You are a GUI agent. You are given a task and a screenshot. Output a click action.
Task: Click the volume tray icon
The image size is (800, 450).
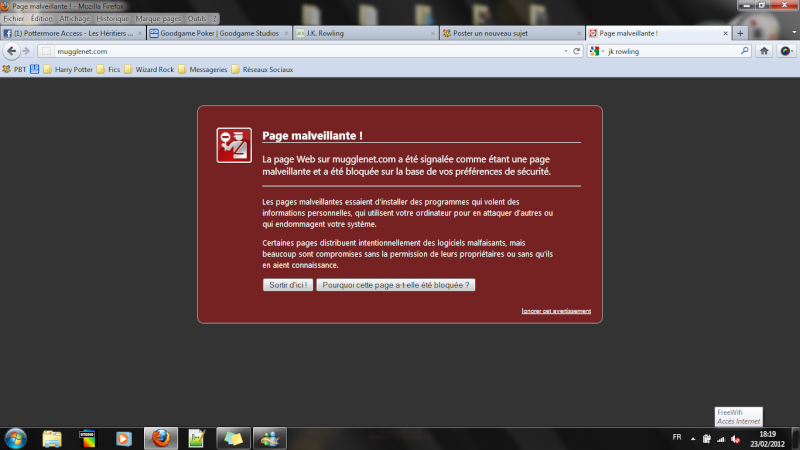coord(735,439)
